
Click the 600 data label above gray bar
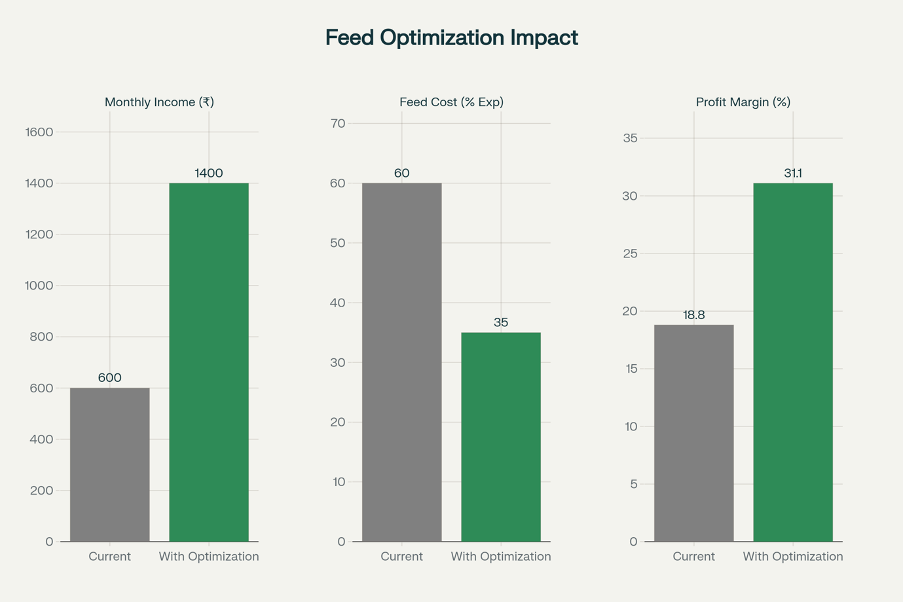click(x=109, y=378)
